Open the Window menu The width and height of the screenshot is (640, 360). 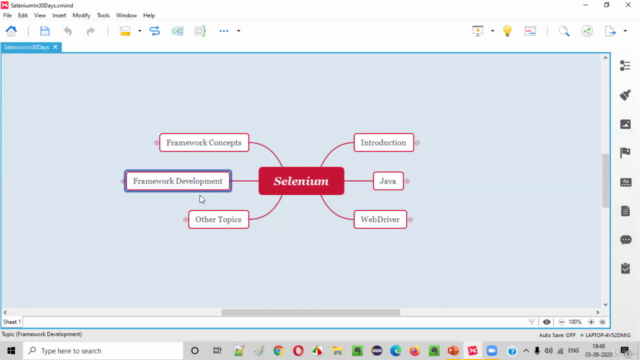point(126,16)
